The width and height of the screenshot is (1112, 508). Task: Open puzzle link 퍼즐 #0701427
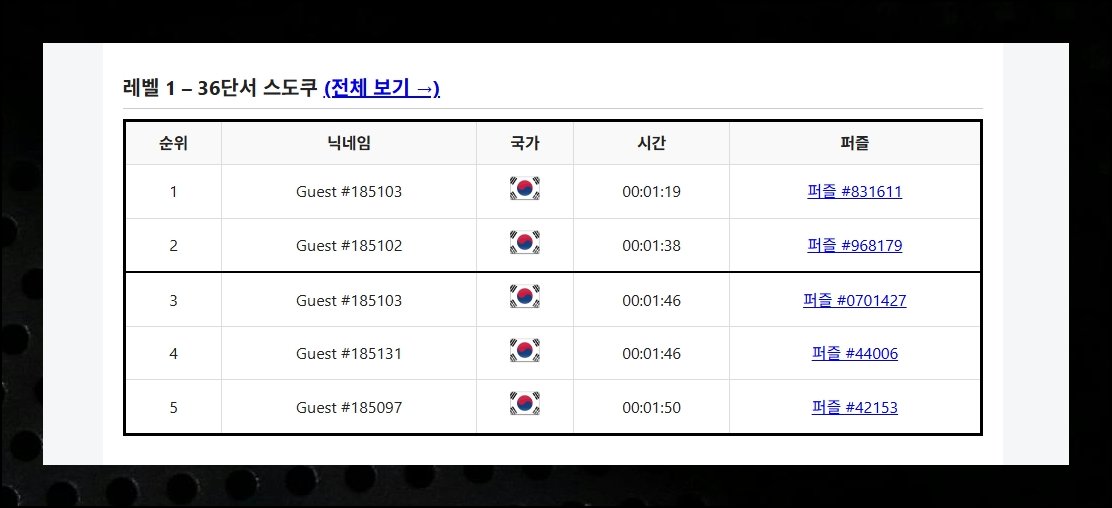coord(855,300)
